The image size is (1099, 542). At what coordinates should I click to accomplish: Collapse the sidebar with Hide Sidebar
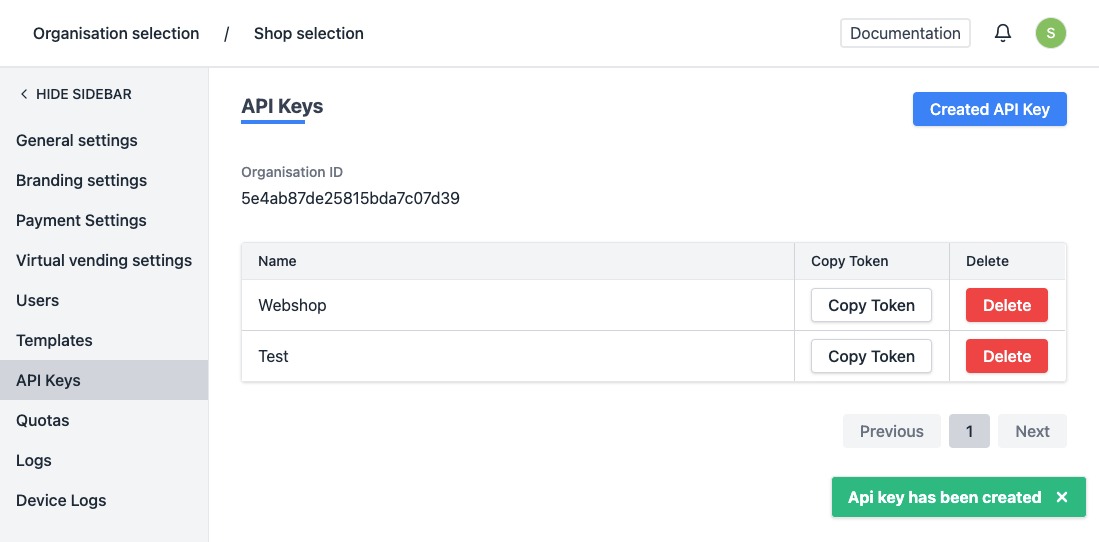tap(76, 94)
